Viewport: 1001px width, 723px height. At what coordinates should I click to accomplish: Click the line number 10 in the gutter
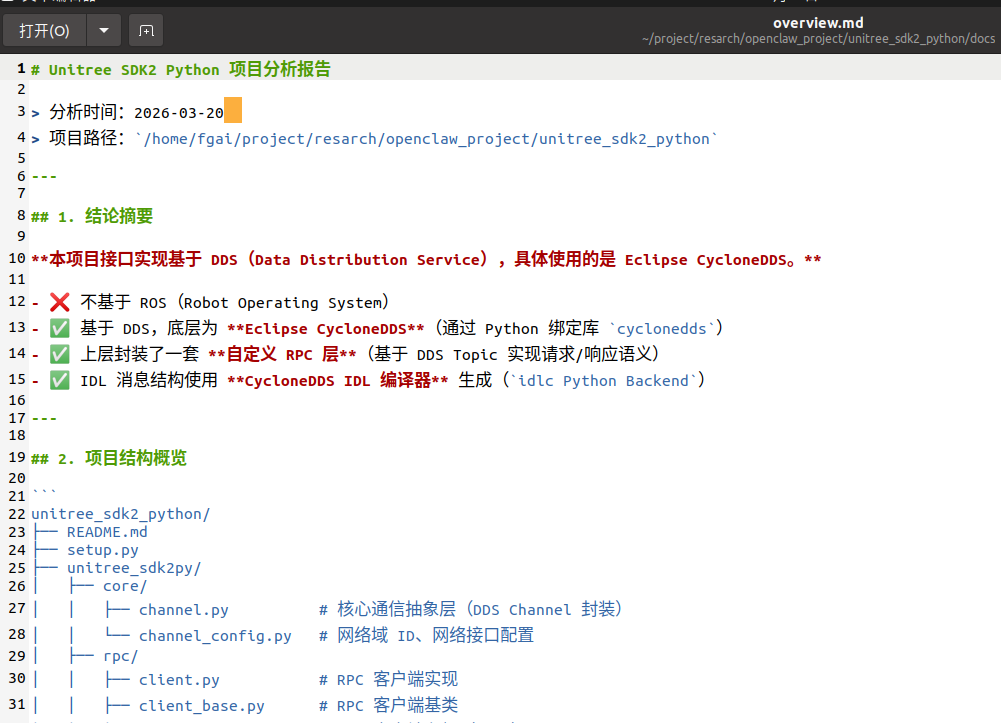pos(17,258)
